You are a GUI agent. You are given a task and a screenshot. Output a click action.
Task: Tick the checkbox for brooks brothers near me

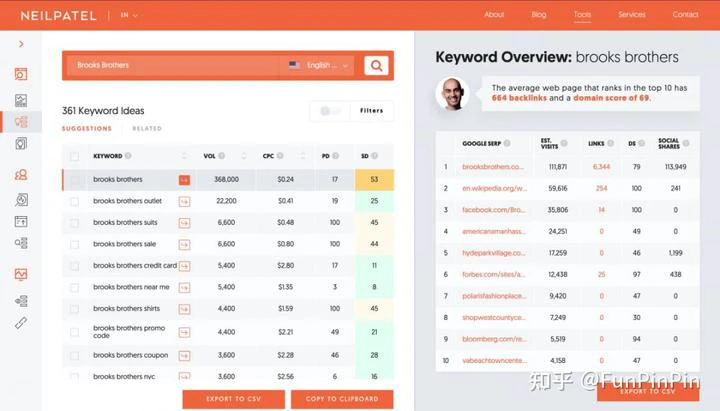click(x=74, y=288)
